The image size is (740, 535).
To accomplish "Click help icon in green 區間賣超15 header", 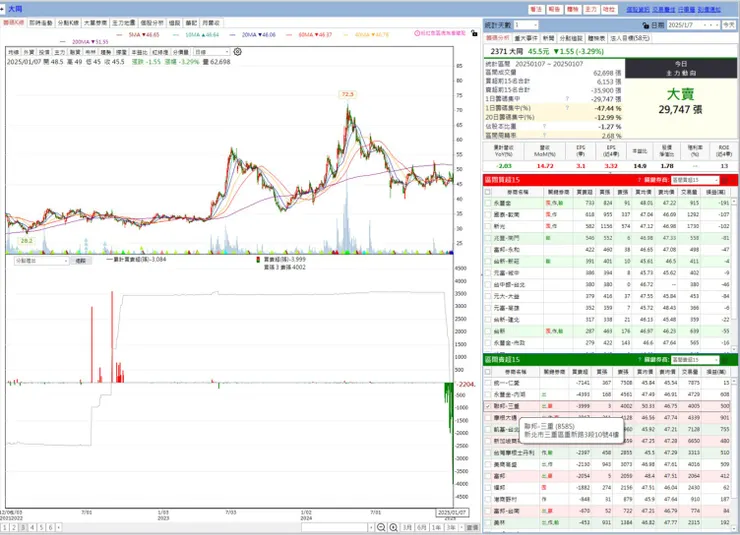I will [x=639, y=359].
